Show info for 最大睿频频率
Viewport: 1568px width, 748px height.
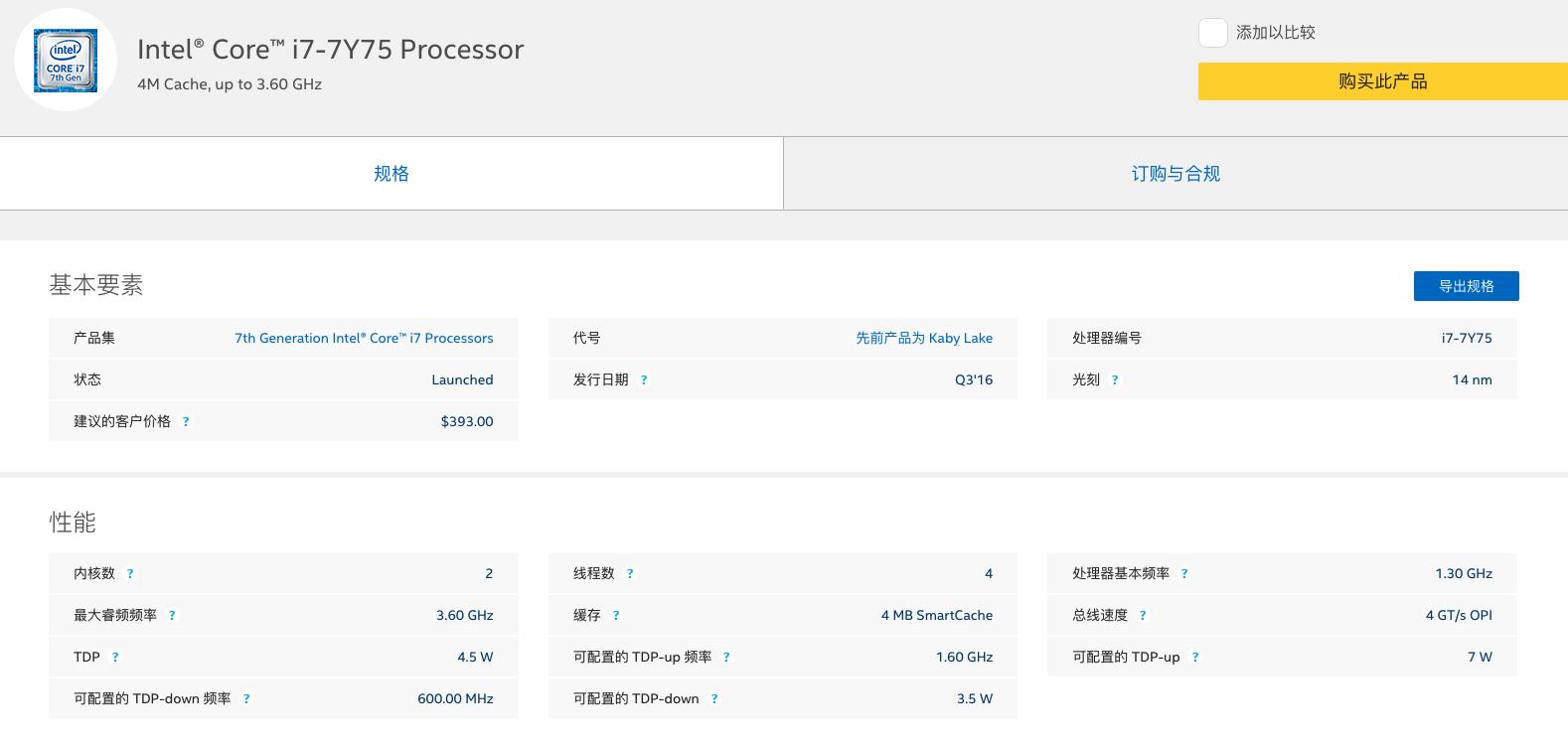[172, 616]
